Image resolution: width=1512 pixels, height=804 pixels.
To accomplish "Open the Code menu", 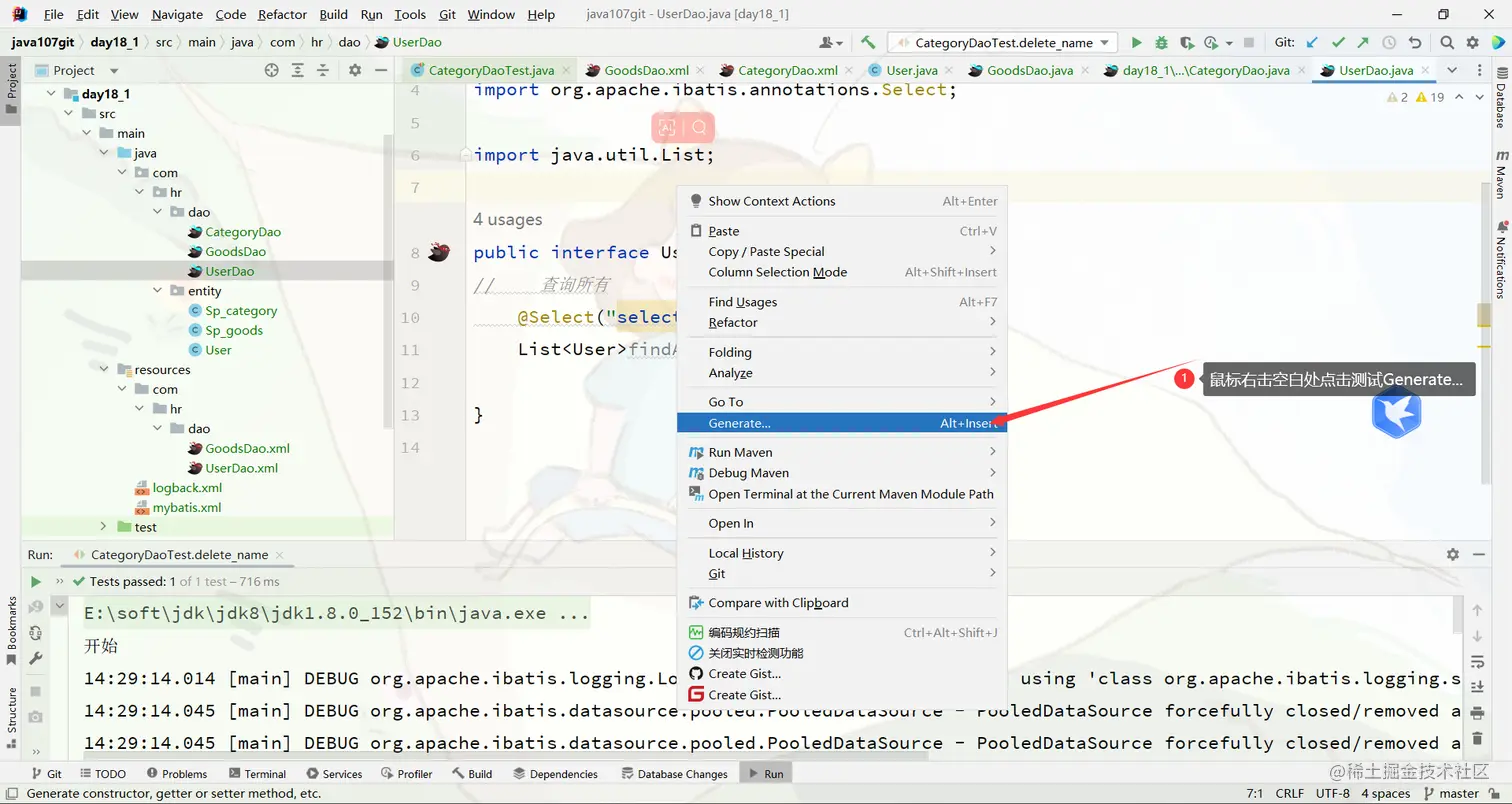I will click(230, 15).
